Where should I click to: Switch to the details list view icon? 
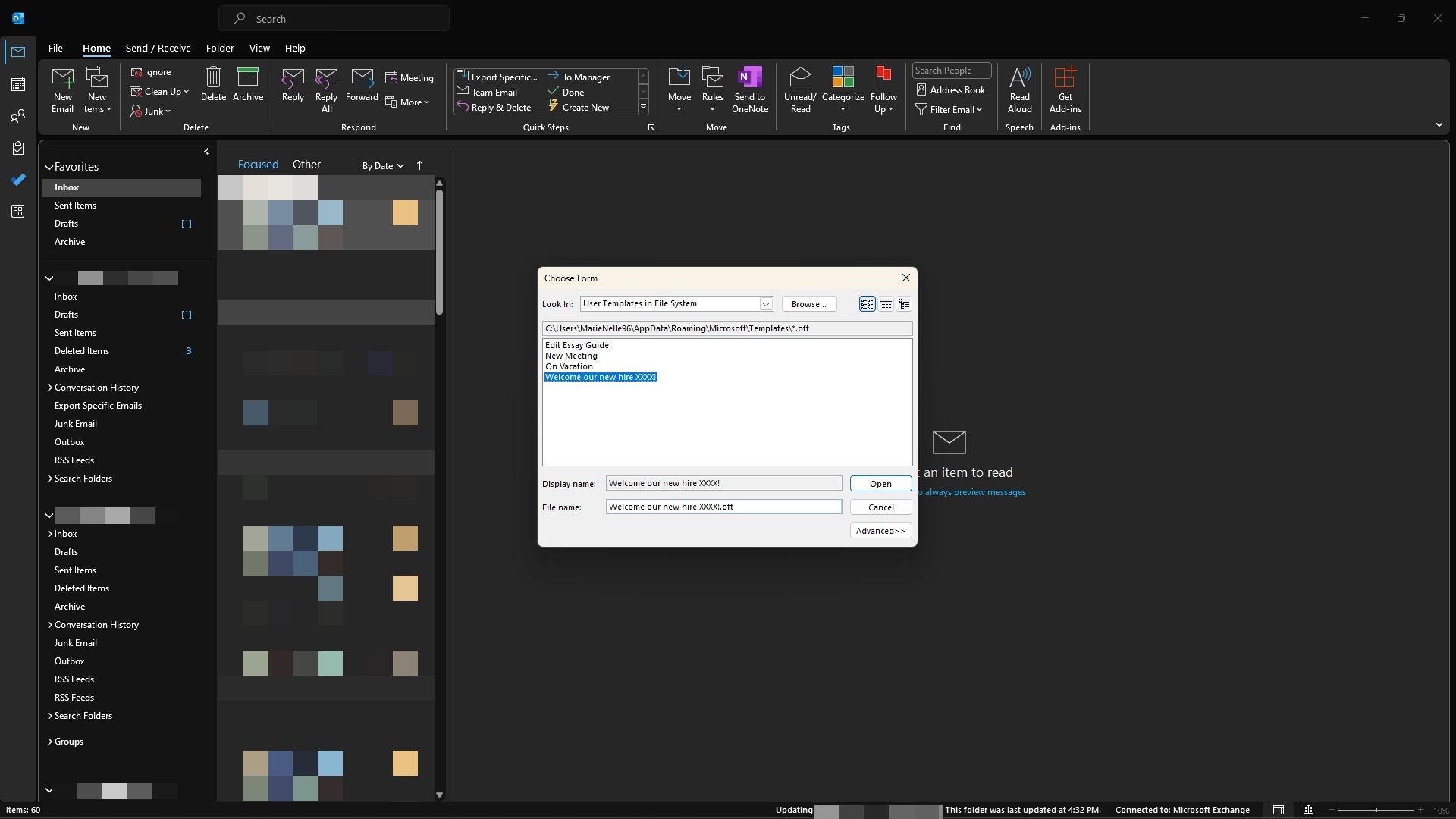tap(885, 304)
